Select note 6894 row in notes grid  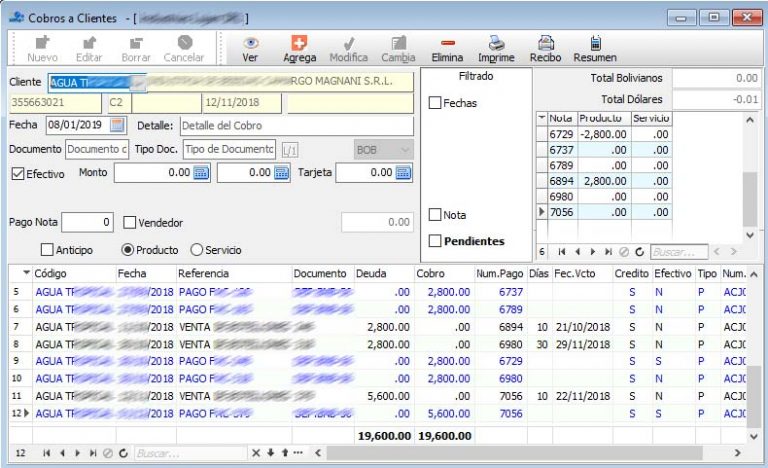point(604,181)
